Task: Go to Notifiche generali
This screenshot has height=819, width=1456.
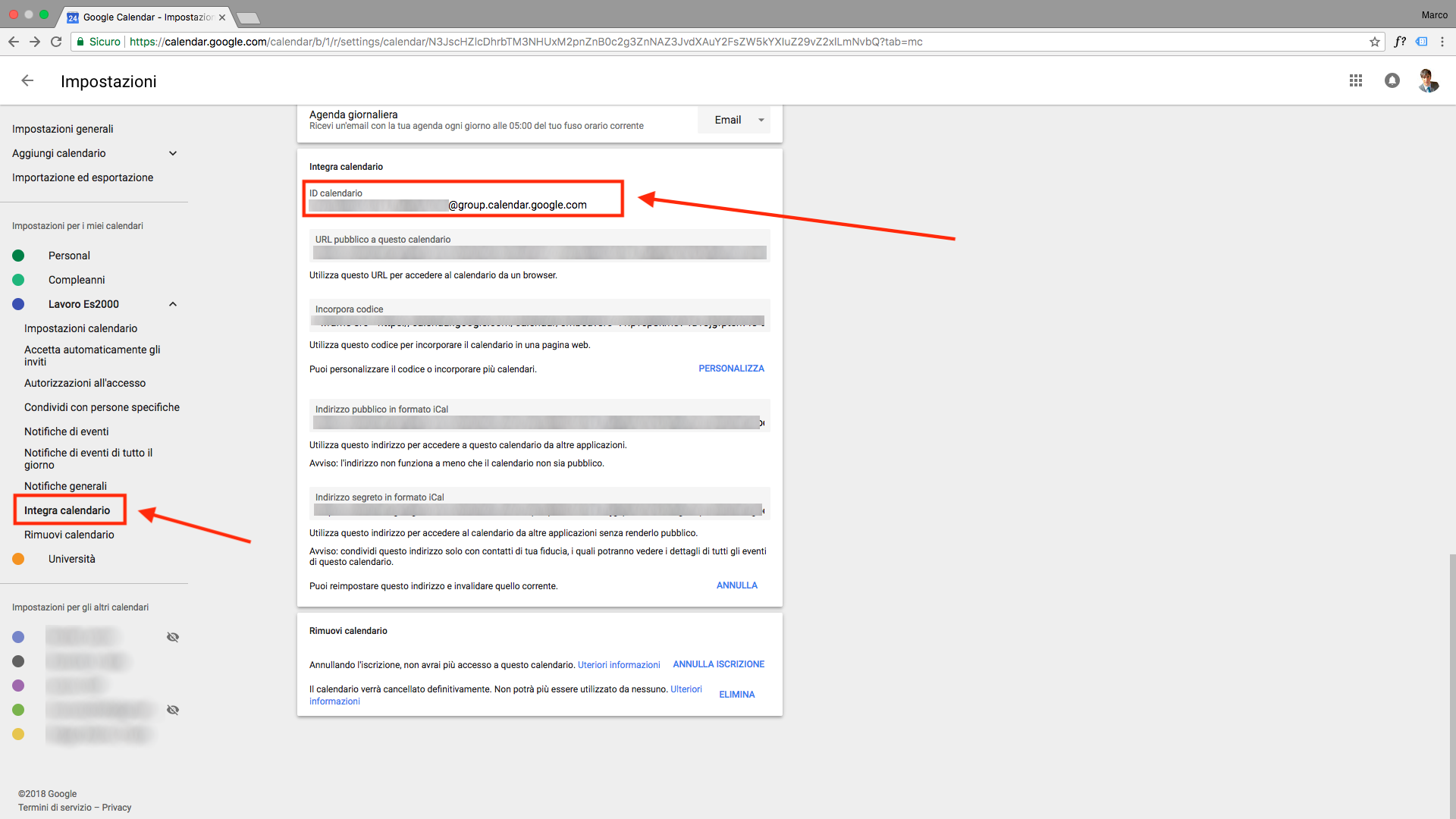Action: tap(65, 486)
